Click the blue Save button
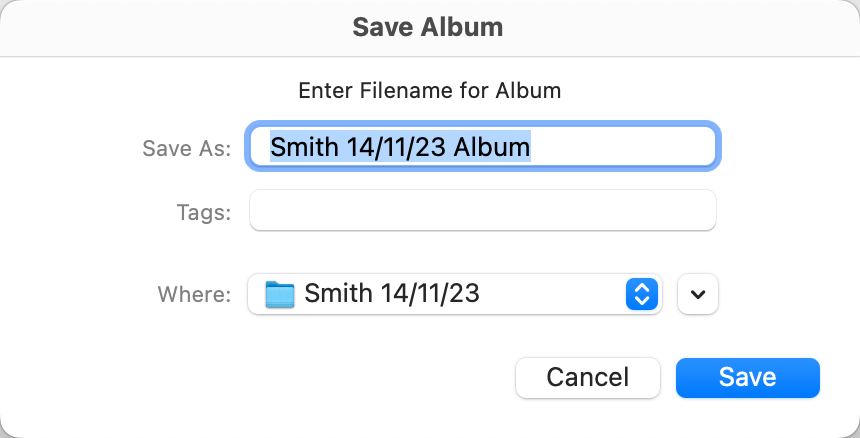Screen dimensions: 860x438 pos(748,377)
